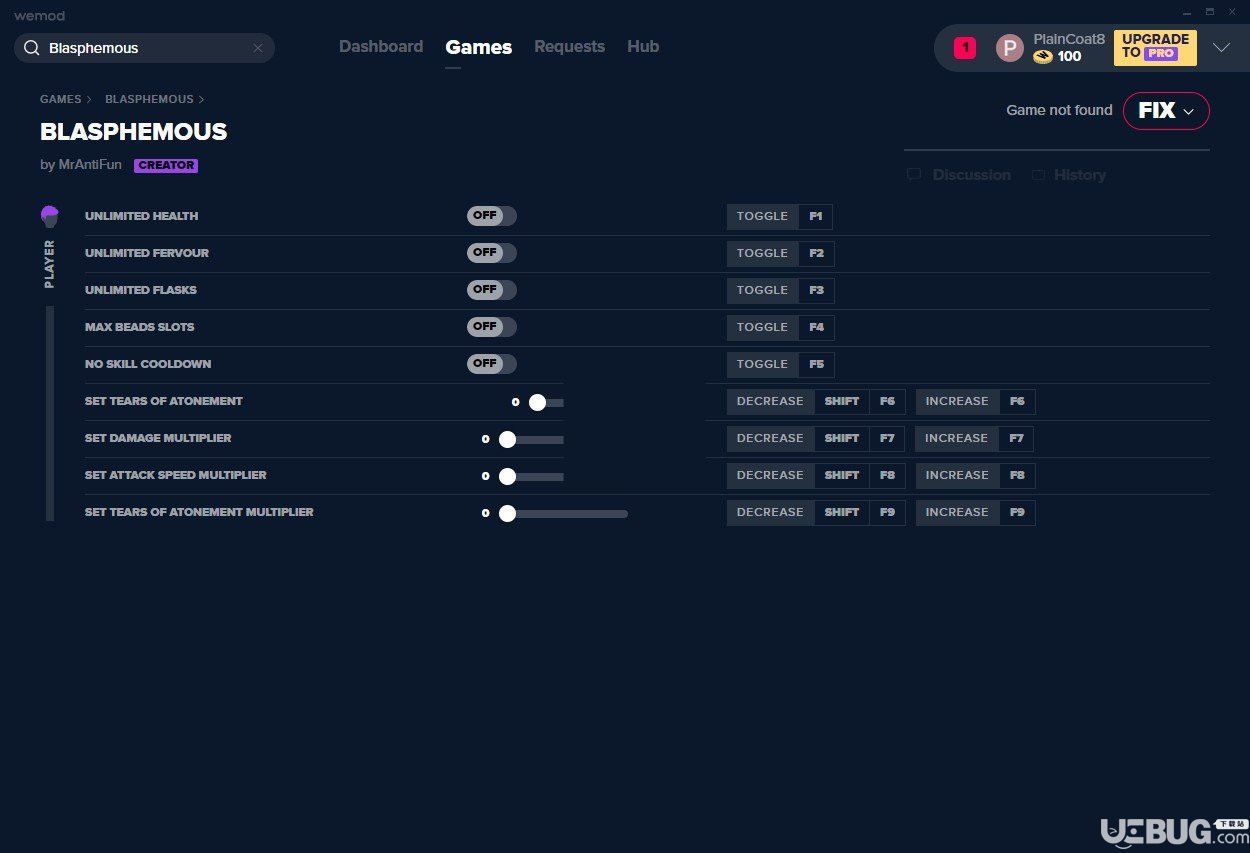
Task: Click the No Skill Cooldown TOGGLE hotkey button
Action: click(762, 364)
